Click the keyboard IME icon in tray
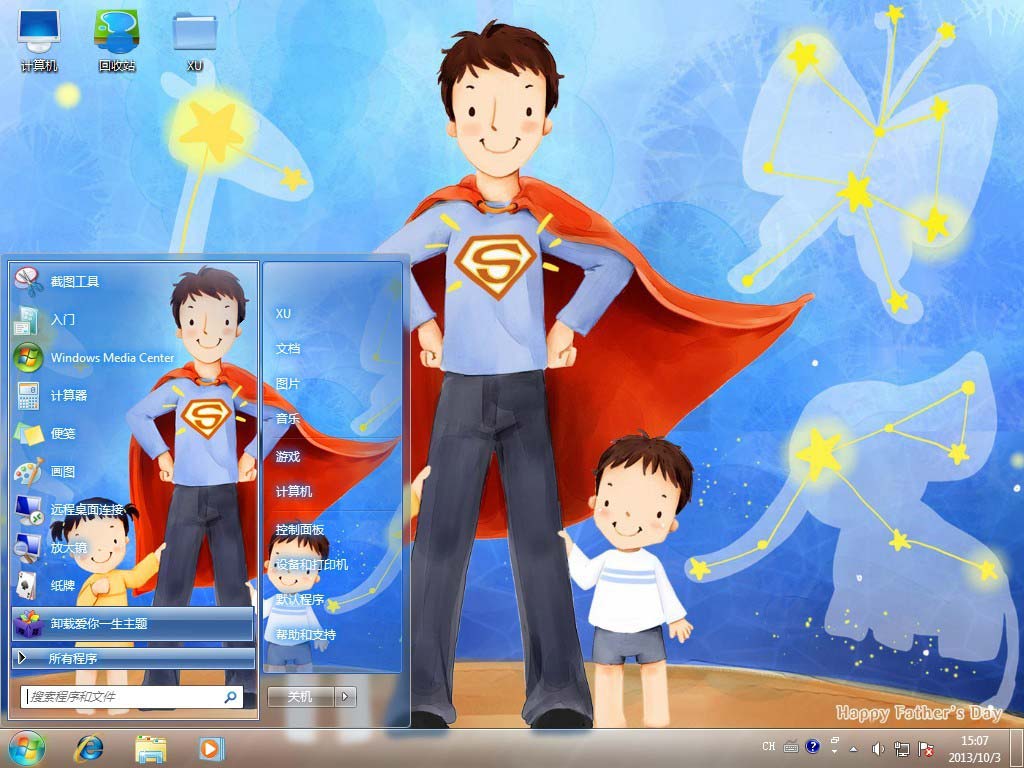 [x=791, y=746]
